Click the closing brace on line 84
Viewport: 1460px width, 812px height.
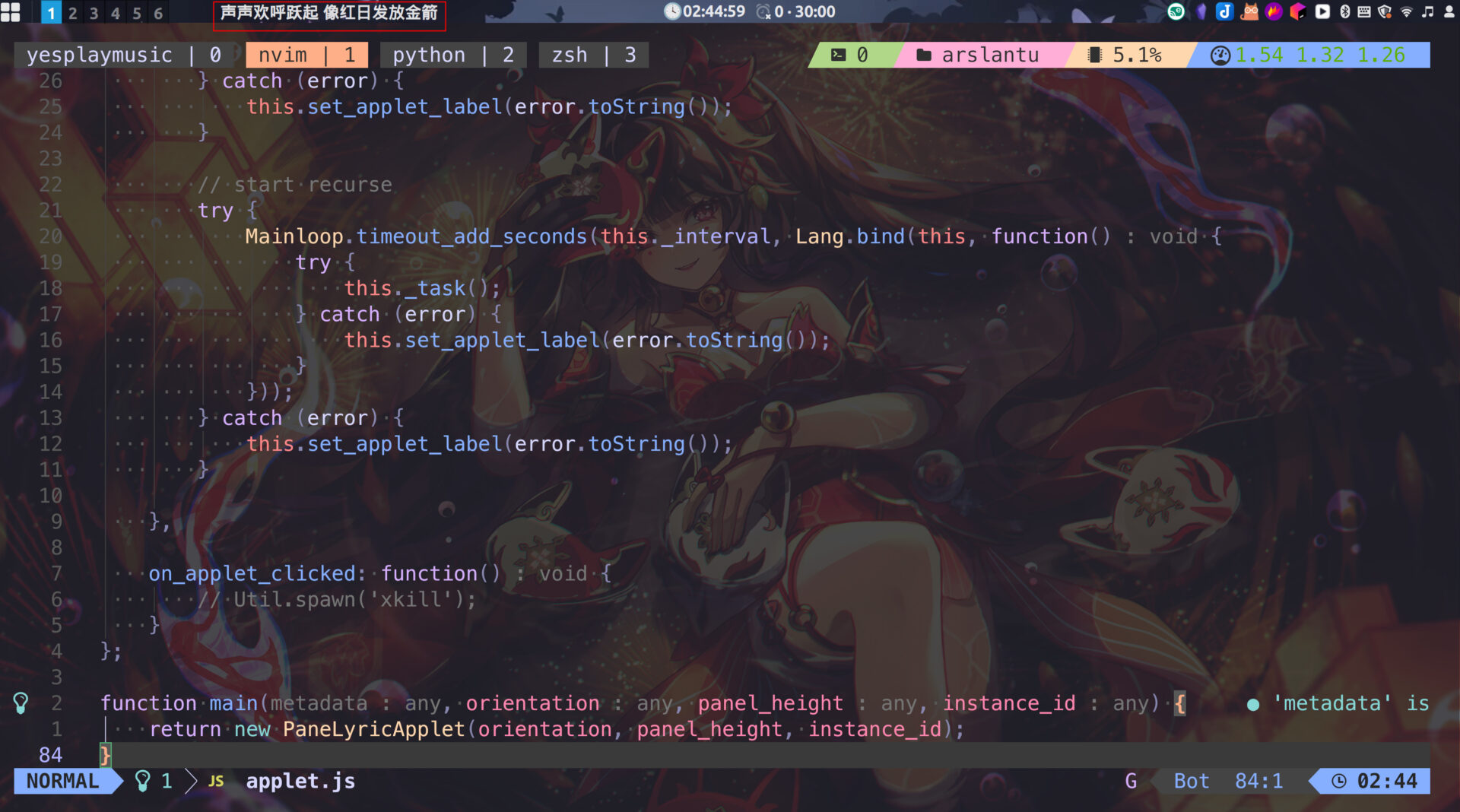point(106,755)
